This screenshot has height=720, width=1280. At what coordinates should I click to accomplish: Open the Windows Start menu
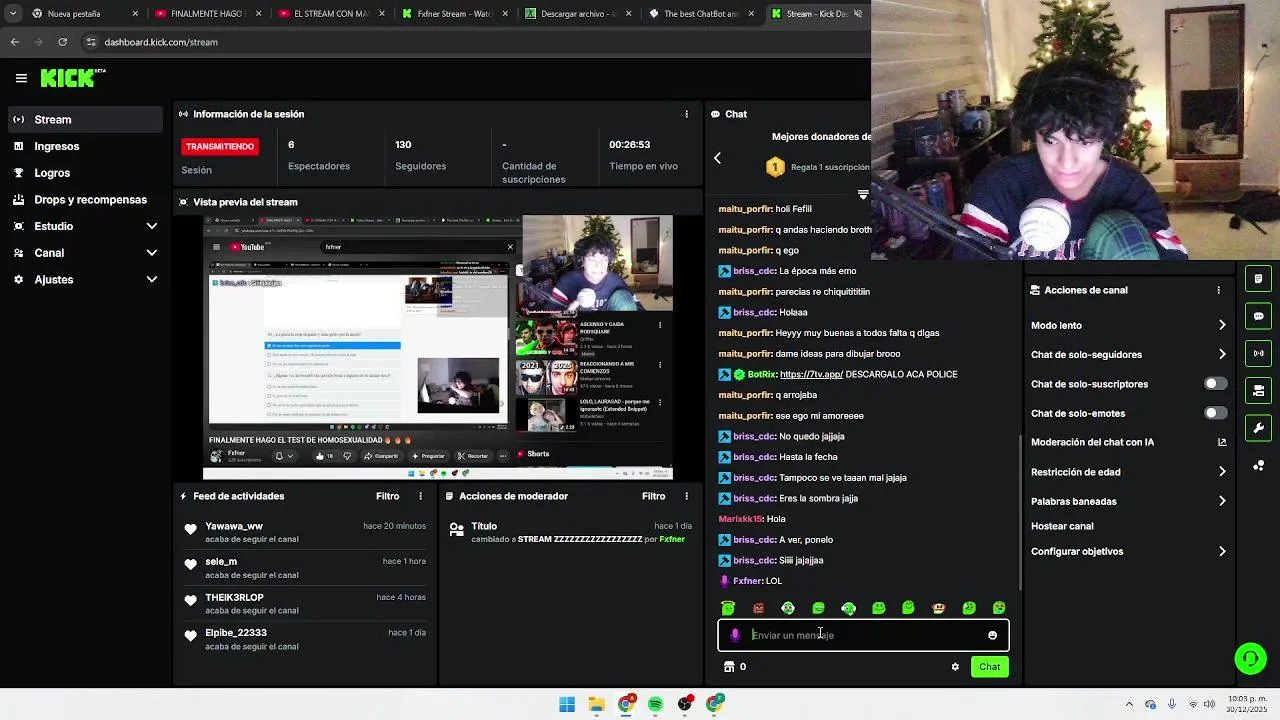[567, 704]
